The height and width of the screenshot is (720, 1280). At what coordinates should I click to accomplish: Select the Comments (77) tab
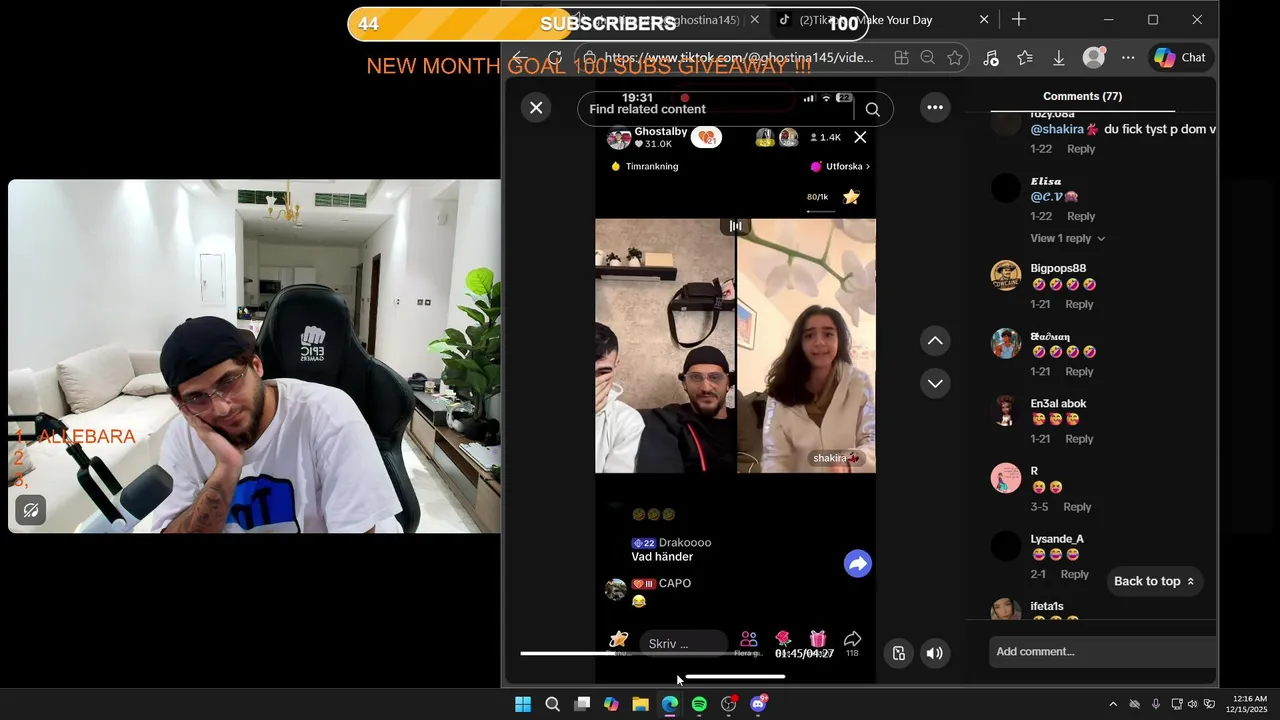click(x=1082, y=96)
